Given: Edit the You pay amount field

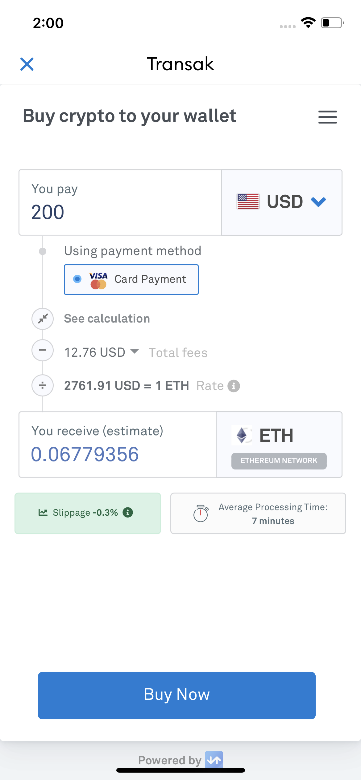Looking at the screenshot, I should (120, 202).
